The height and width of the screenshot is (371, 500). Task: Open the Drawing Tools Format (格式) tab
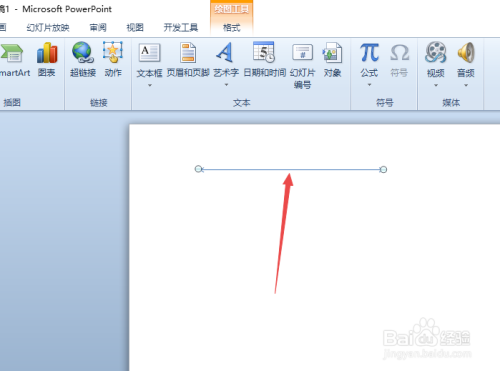click(x=232, y=28)
